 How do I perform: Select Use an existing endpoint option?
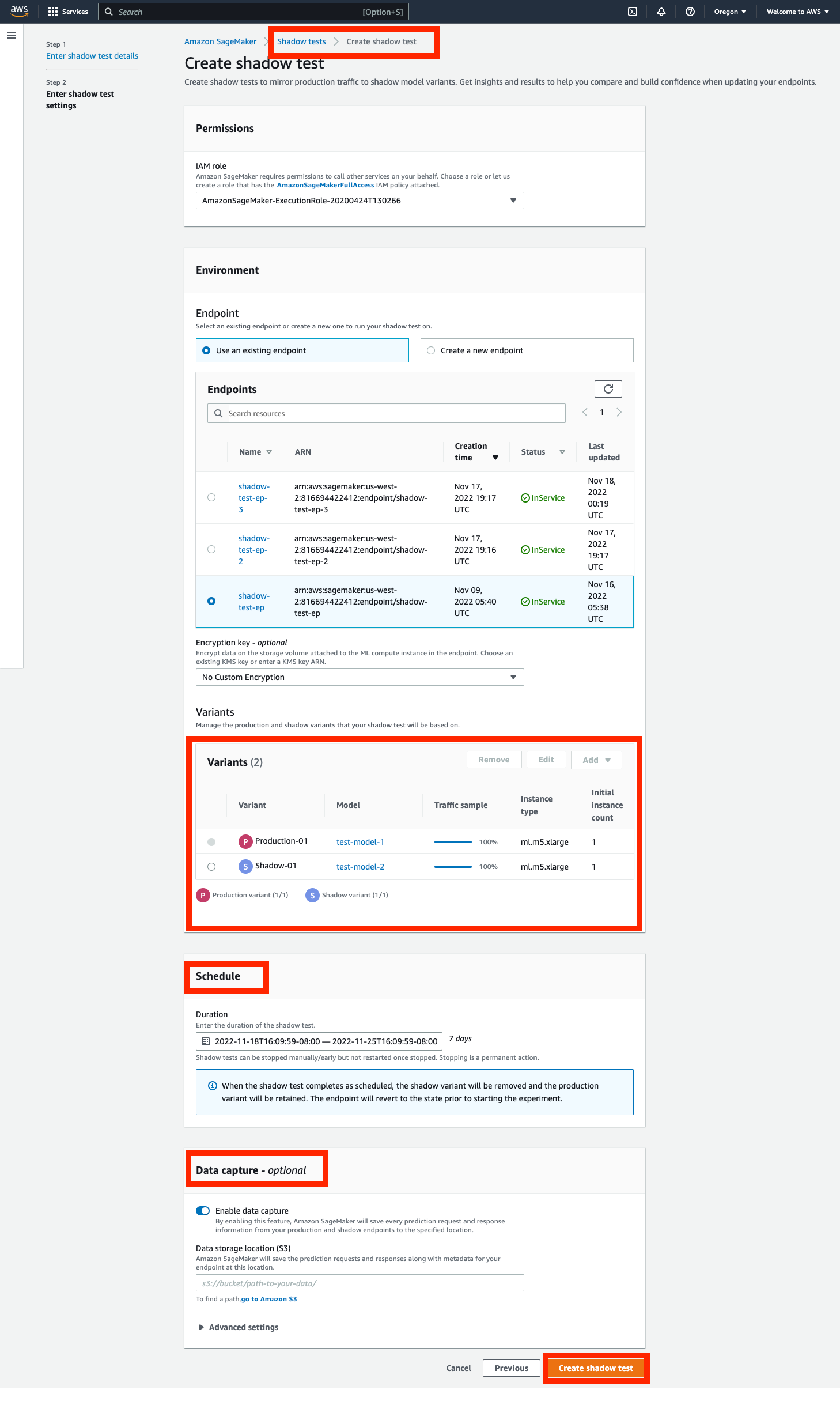point(302,350)
